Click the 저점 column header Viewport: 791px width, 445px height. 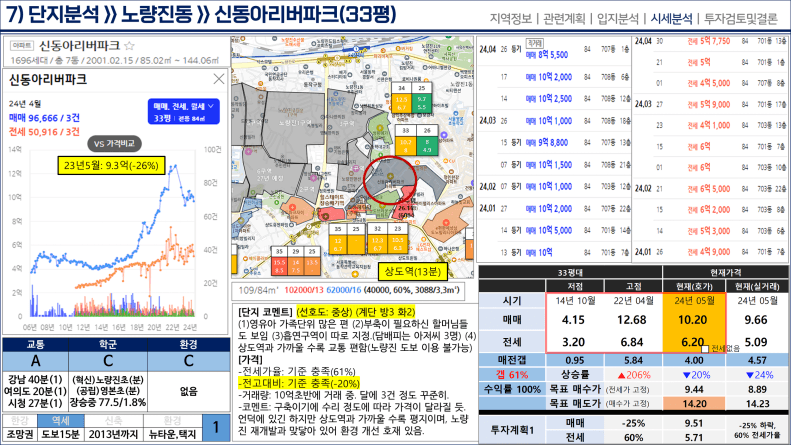[x=575, y=286]
